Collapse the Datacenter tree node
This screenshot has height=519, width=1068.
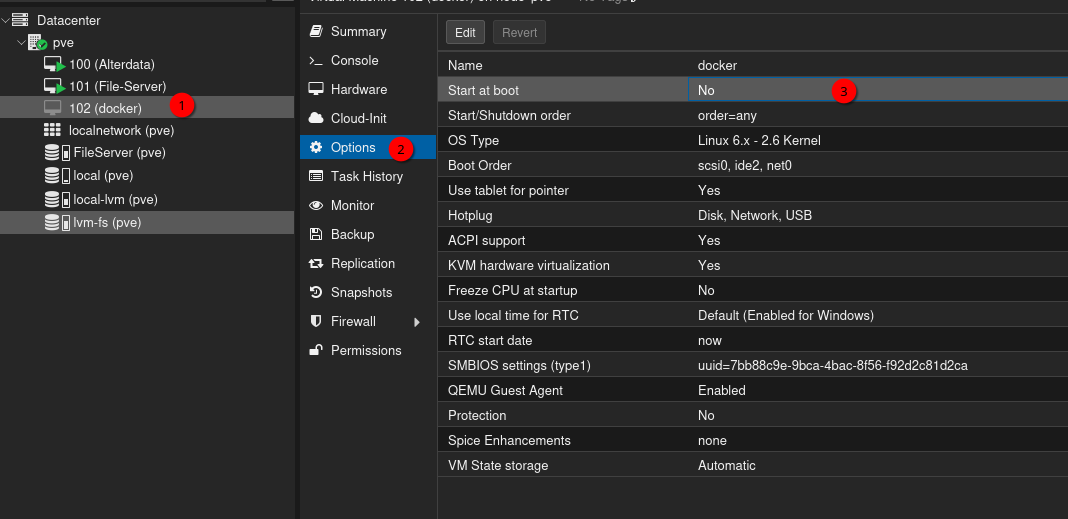click(x=6, y=20)
